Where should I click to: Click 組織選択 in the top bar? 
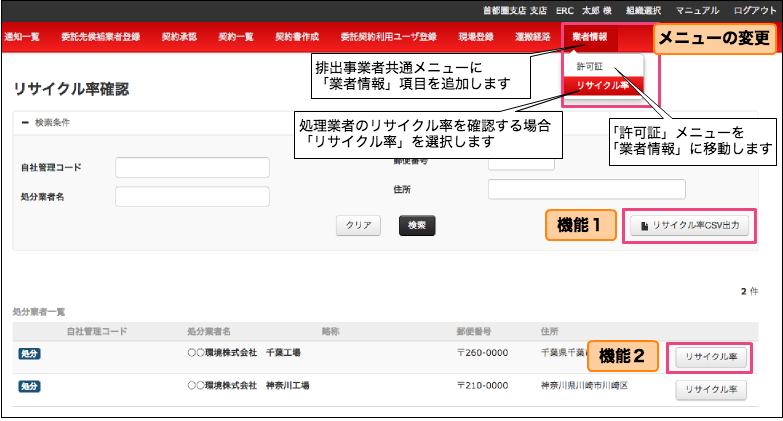pos(644,9)
